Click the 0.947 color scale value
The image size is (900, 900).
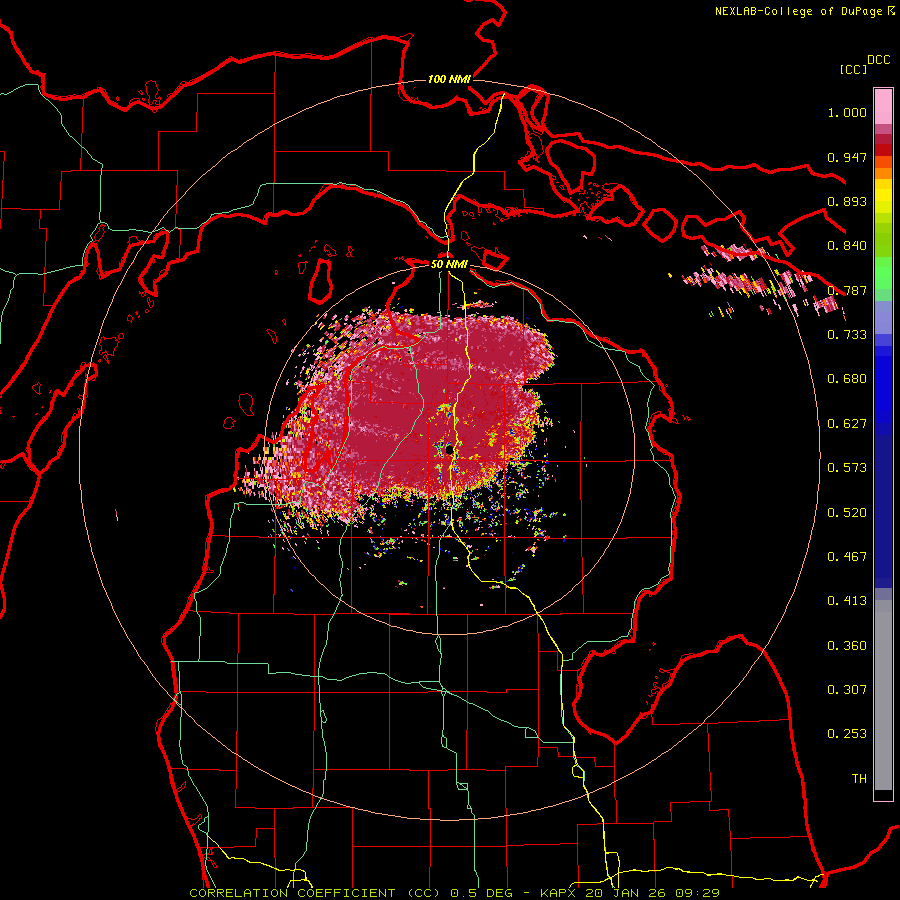coord(847,157)
